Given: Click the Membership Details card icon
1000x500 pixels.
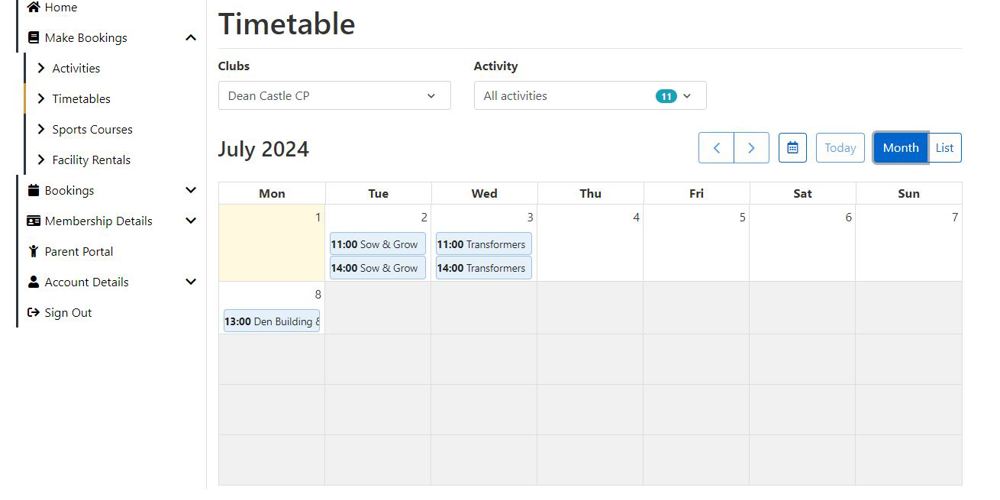Looking at the screenshot, I should (33, 221).
